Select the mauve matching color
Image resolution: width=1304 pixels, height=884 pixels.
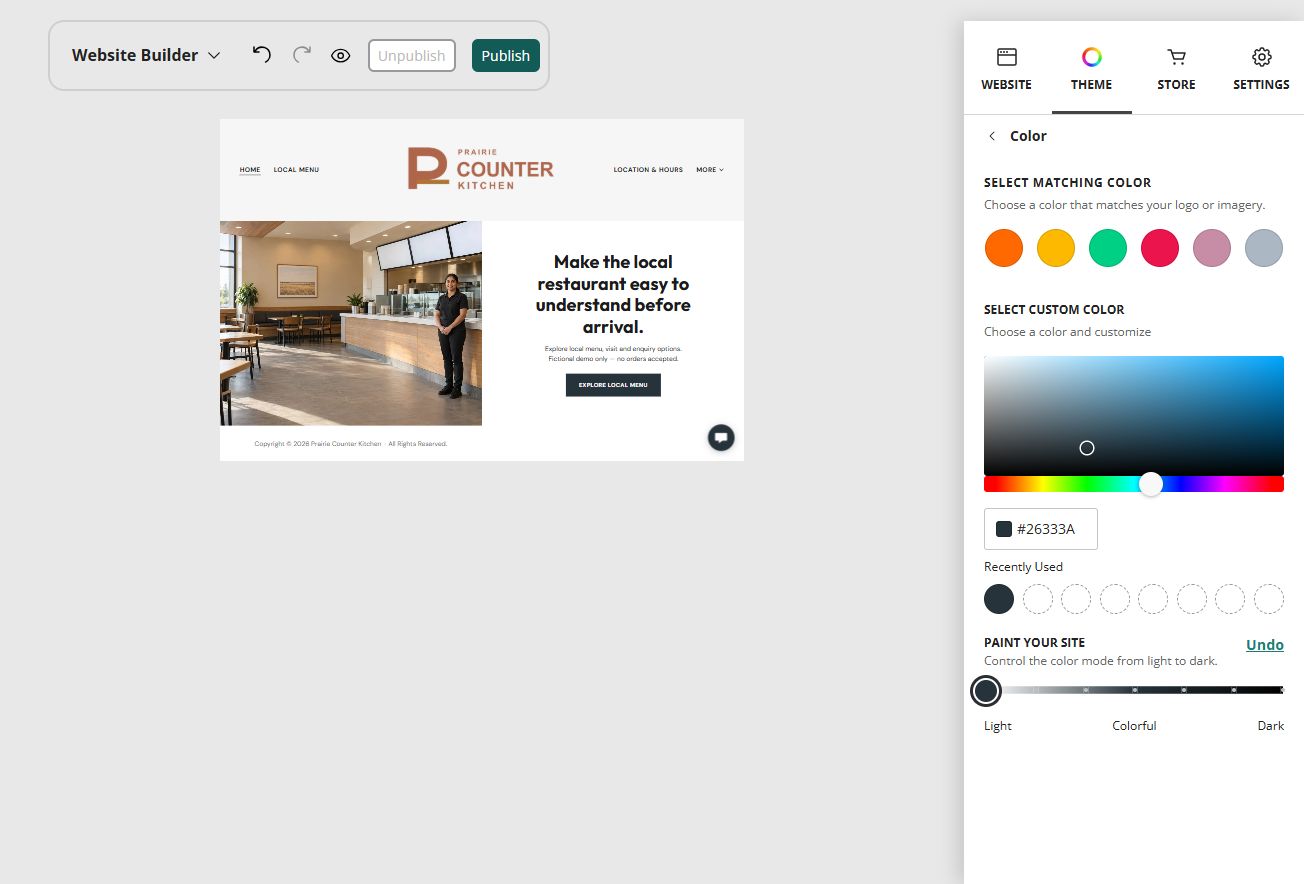[1212, 248]
